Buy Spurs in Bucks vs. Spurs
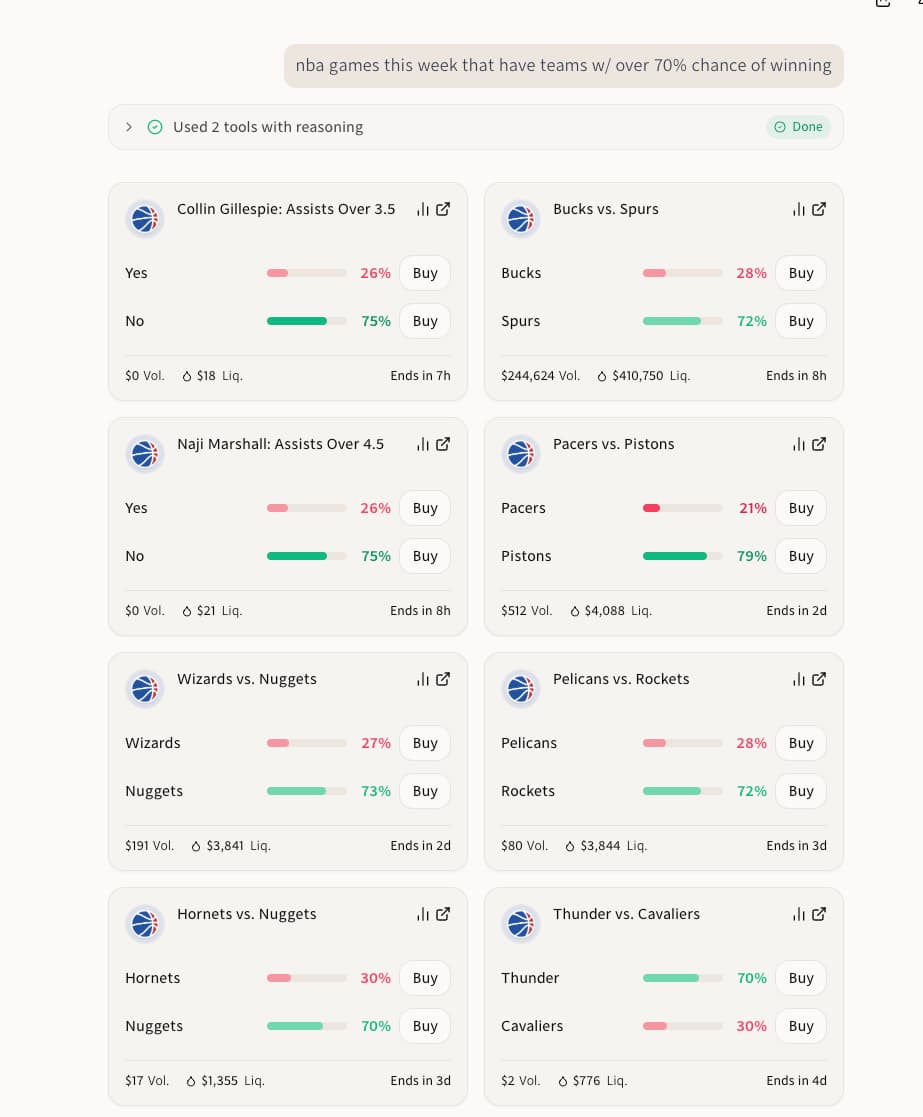The width and height of the screenshot is (923, 1117). click(800, 321)
